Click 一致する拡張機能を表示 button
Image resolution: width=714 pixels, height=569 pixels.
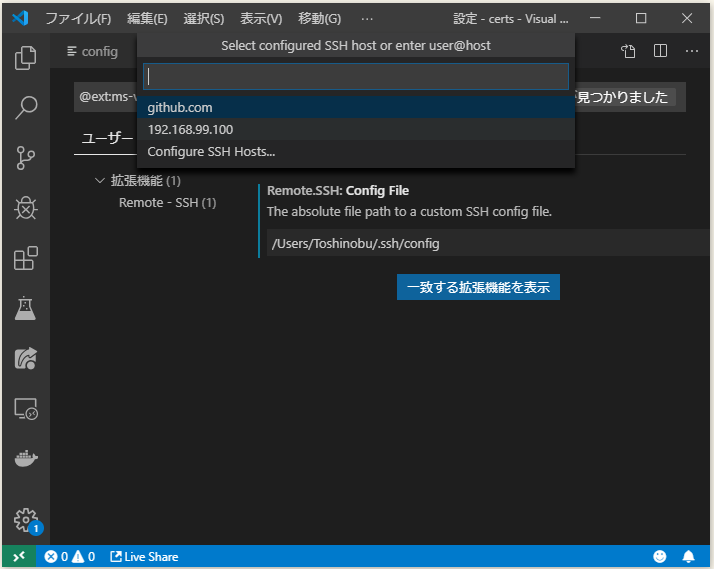tap(478, 287)
